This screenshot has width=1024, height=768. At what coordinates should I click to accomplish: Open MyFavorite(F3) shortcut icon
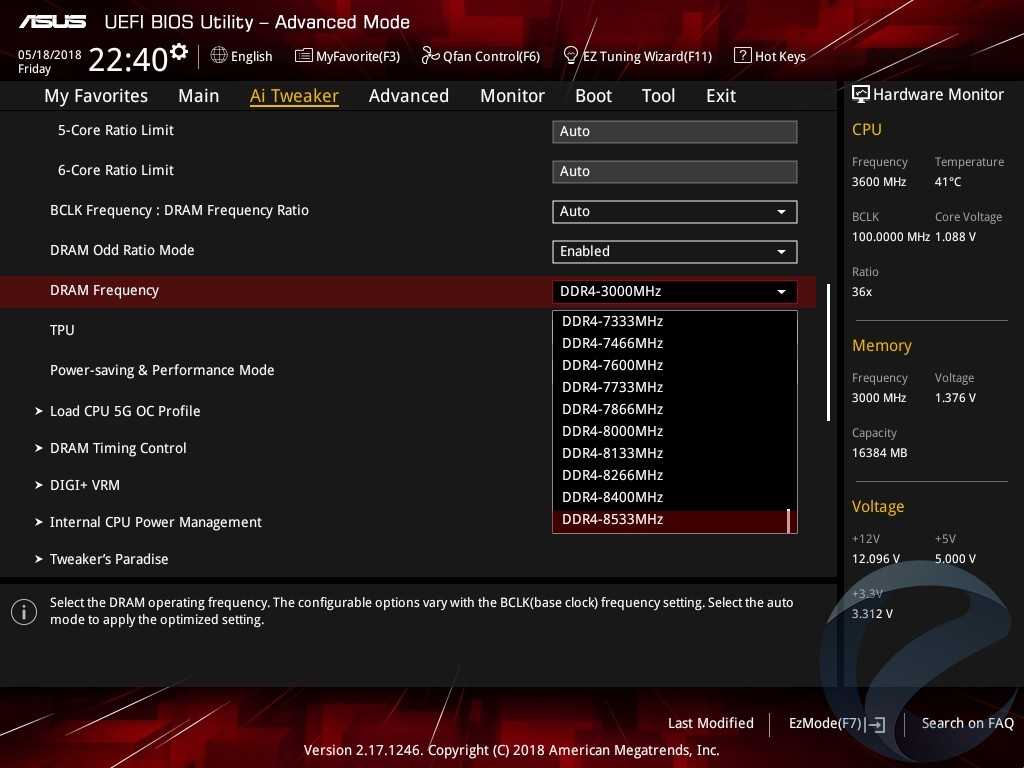[304, 56]
